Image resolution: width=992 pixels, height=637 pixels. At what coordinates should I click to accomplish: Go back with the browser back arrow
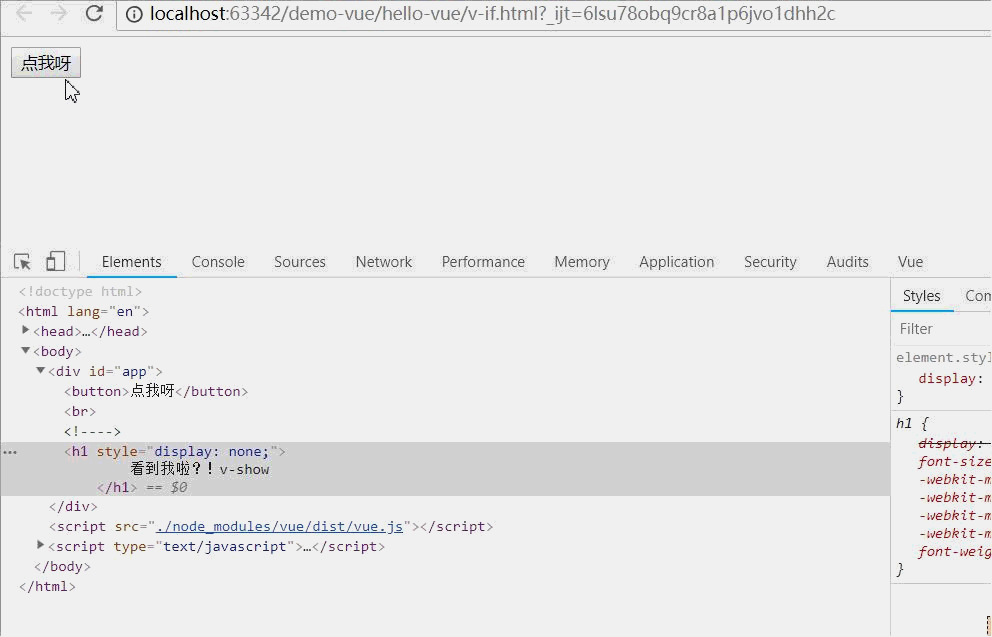(x=24, y=13)
